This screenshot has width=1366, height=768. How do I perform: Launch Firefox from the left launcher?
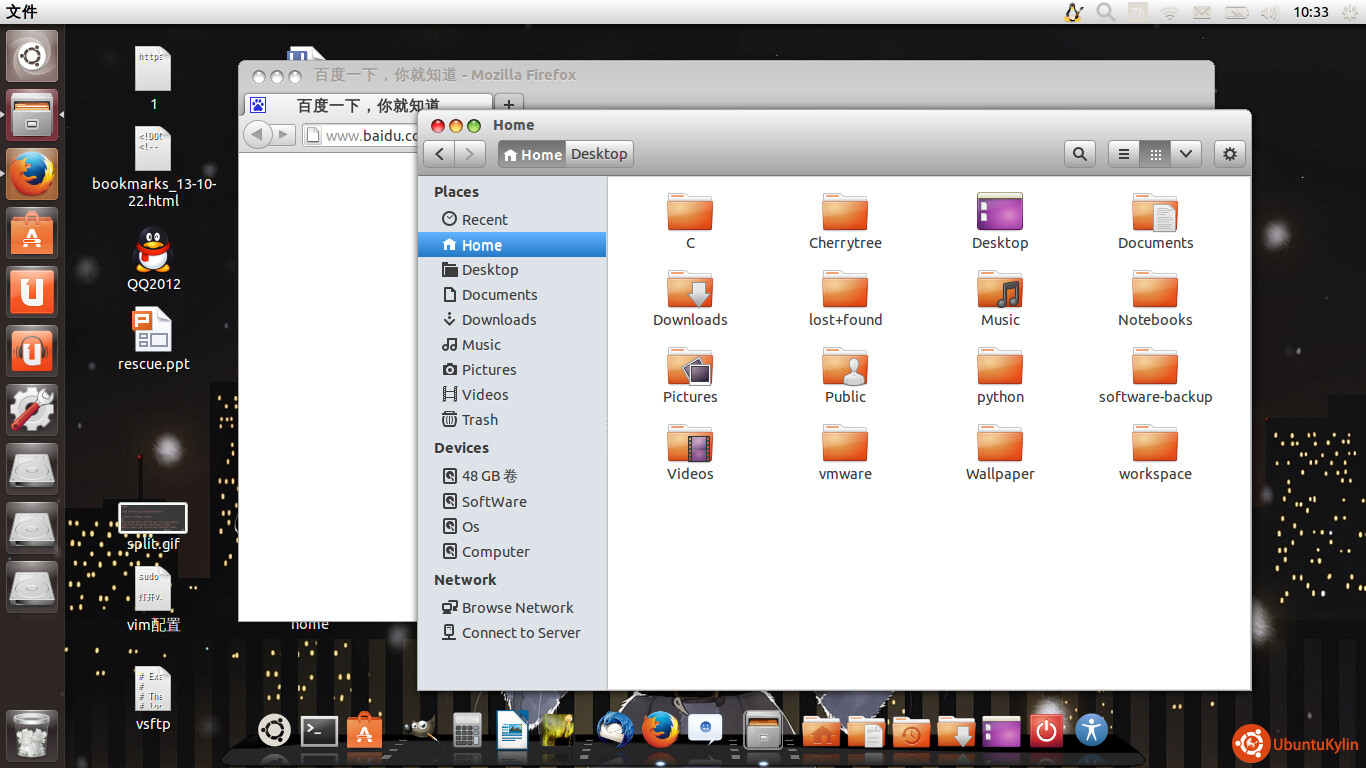tap(32, 175)
